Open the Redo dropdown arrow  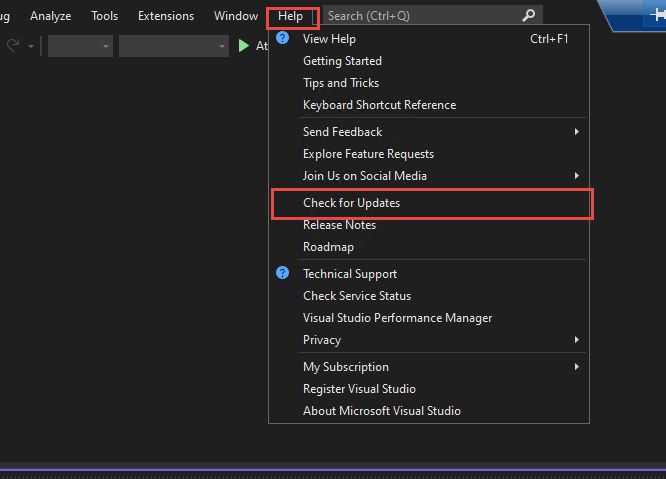(31, 46)
